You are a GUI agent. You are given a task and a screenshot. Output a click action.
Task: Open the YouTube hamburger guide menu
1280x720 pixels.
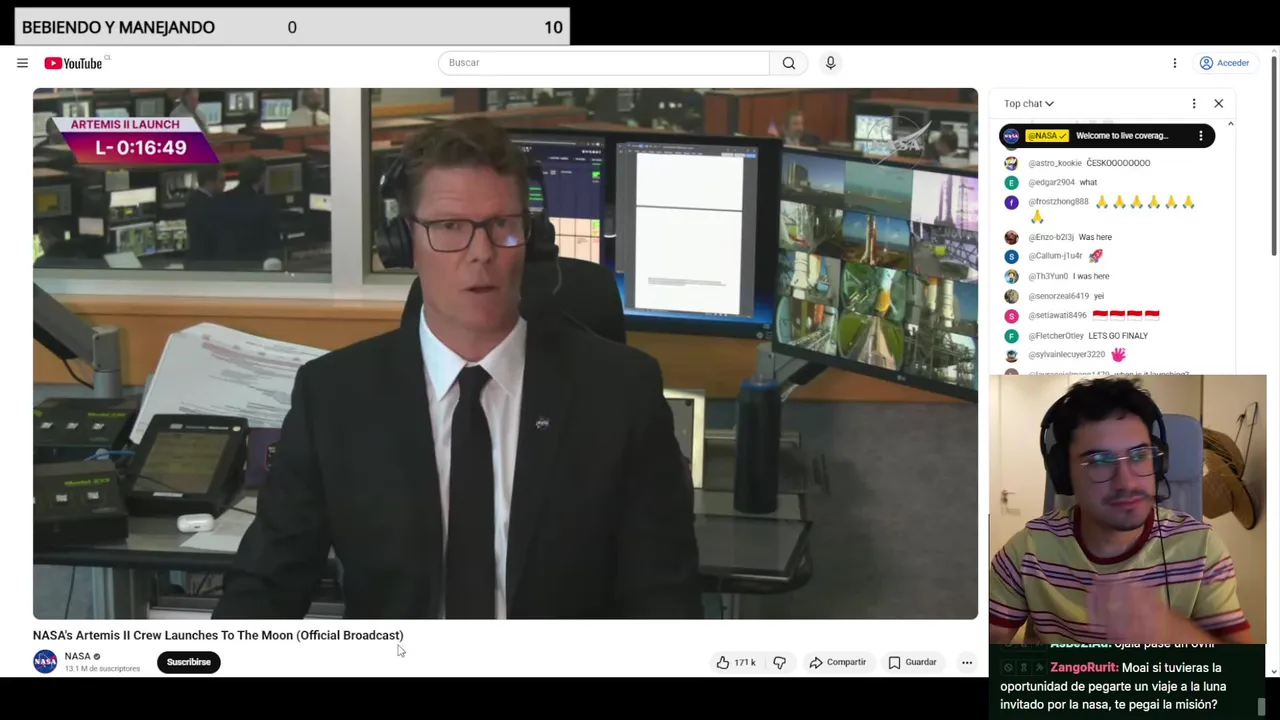(x=22, y=63)
